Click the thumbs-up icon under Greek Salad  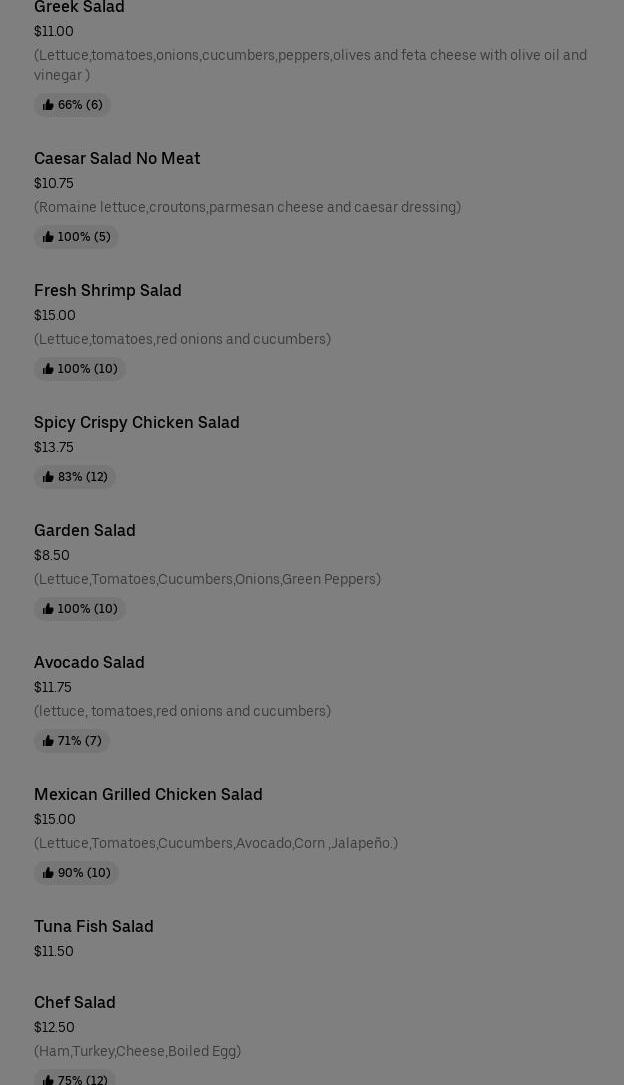click(x=48, y=105)
